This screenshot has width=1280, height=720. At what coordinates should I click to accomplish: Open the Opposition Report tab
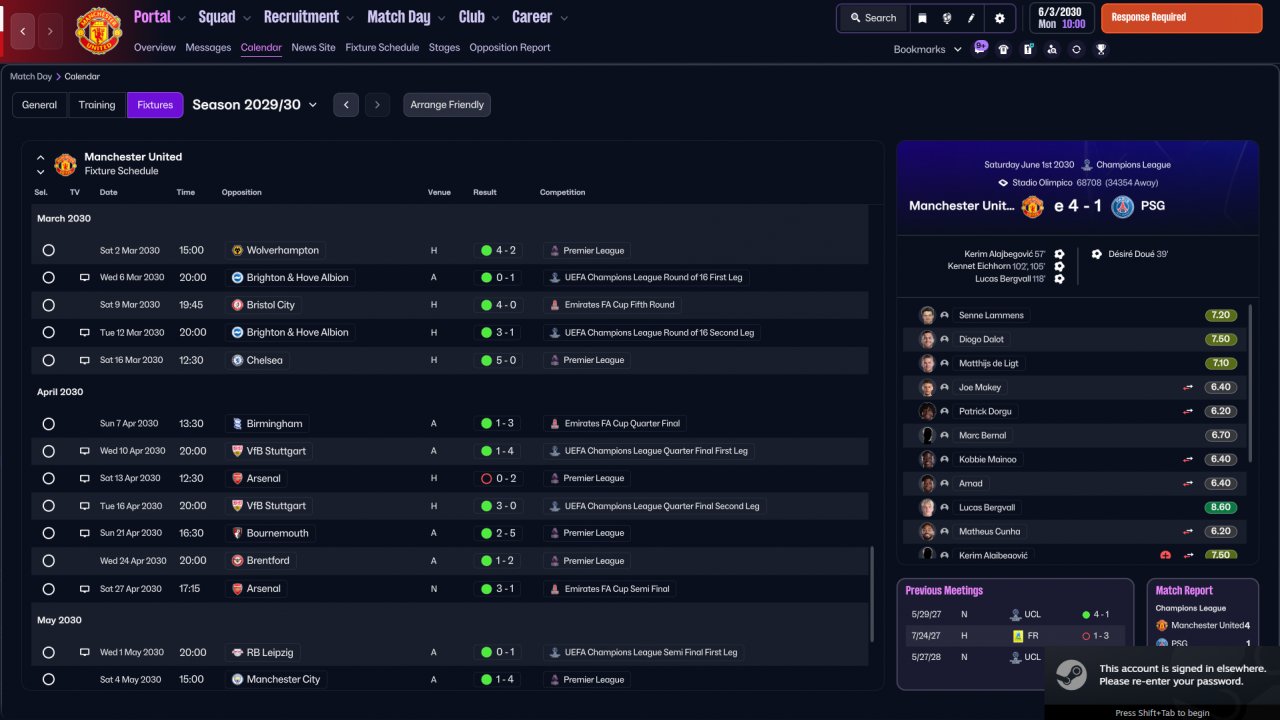510,47
